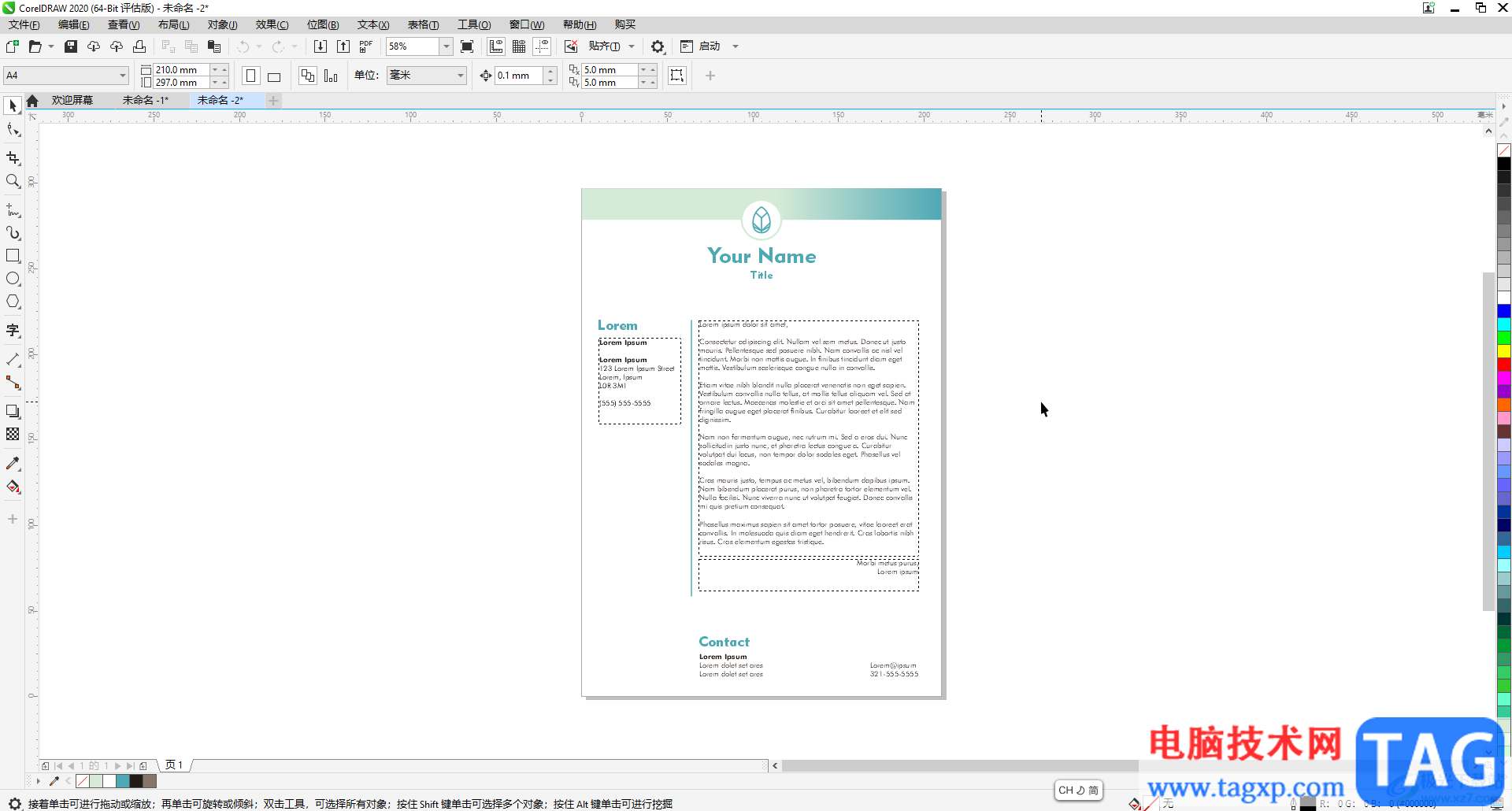This screenshot has height=811, width=1512.
Task: Toggle guidelines display
Action: pos(542,46)
